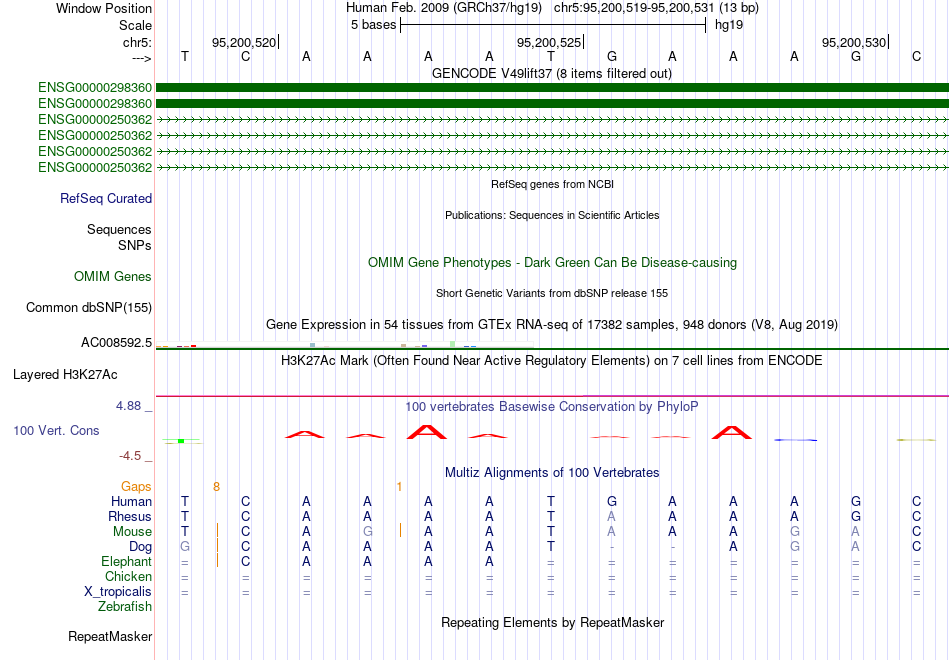This screenshot has width=950, height=660.
Task: Click the GTEx expression bar chart
Action: click(345, 345)
